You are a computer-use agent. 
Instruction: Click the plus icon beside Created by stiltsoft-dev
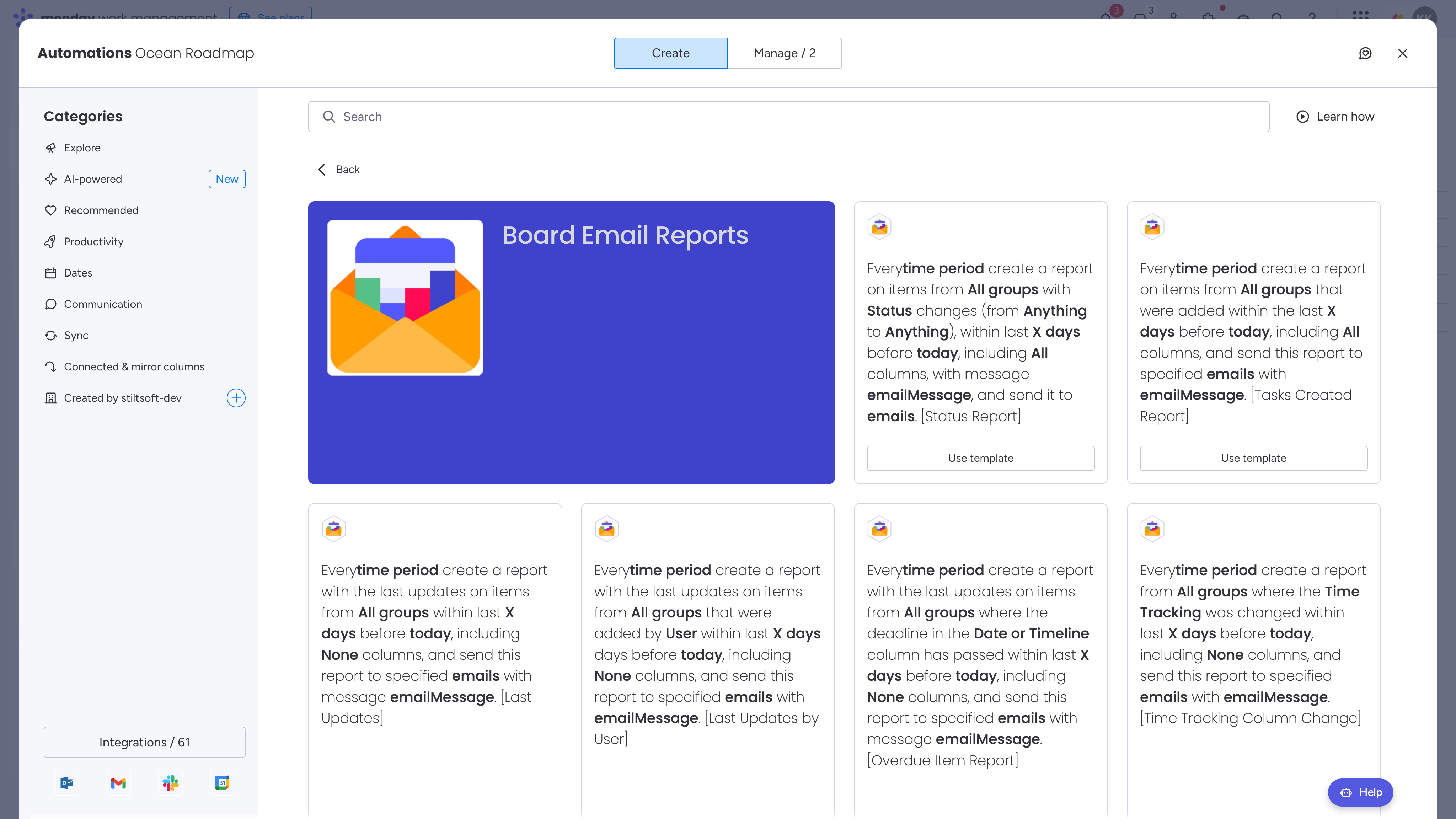coord(236,398)
